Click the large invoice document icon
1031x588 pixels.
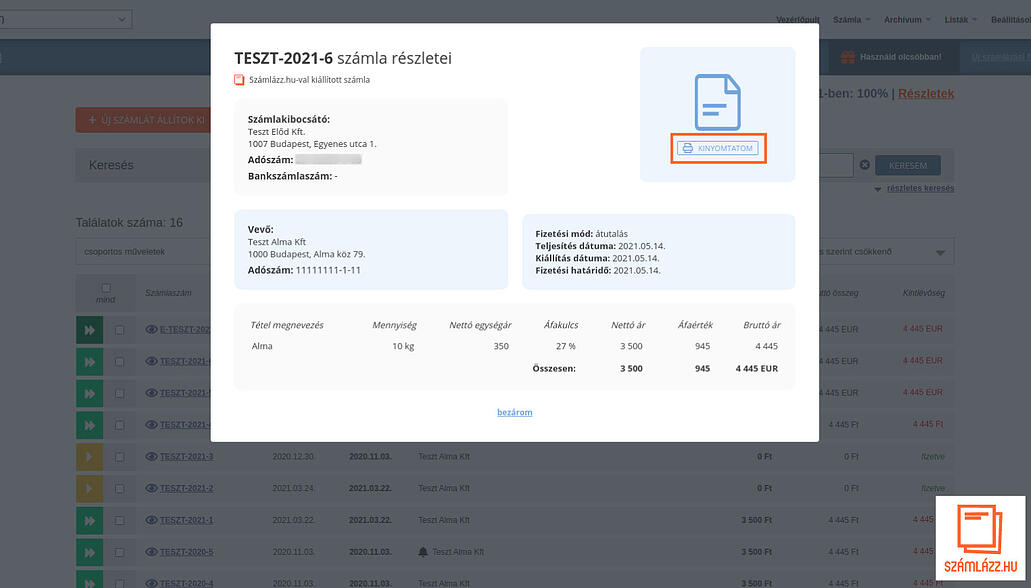[717, 100]
